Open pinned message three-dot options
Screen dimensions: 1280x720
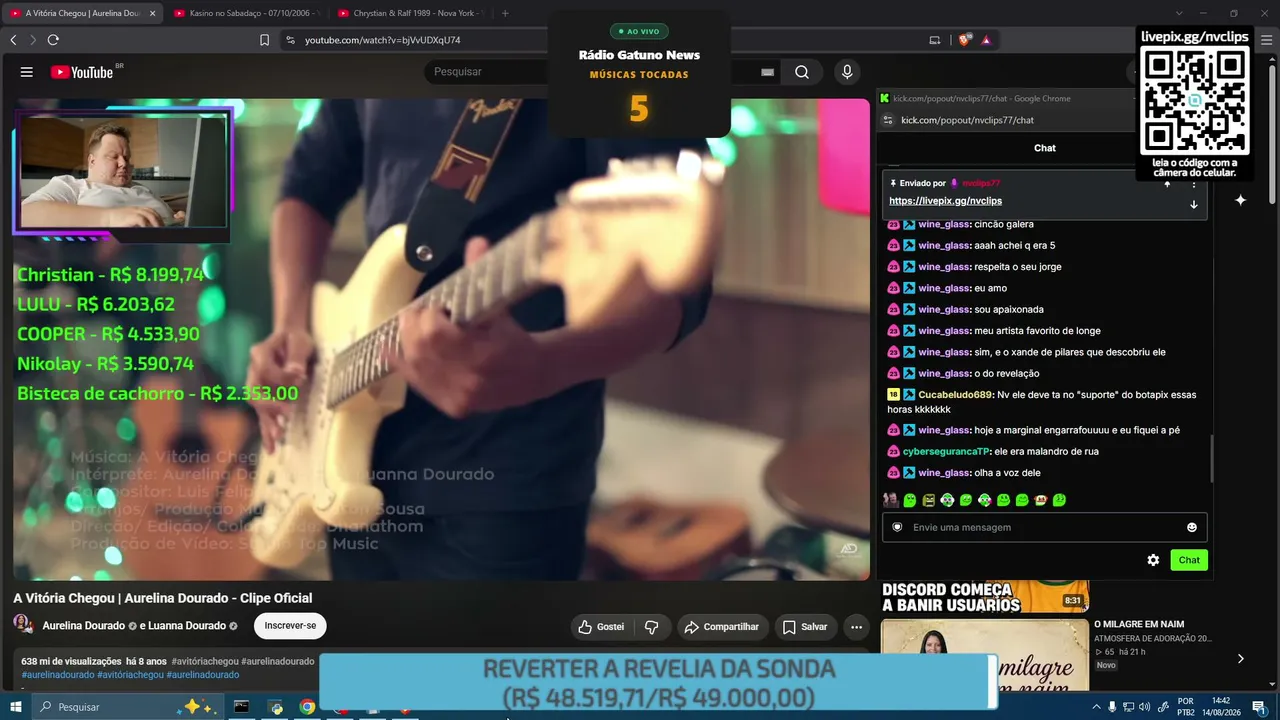[1193, 184]
